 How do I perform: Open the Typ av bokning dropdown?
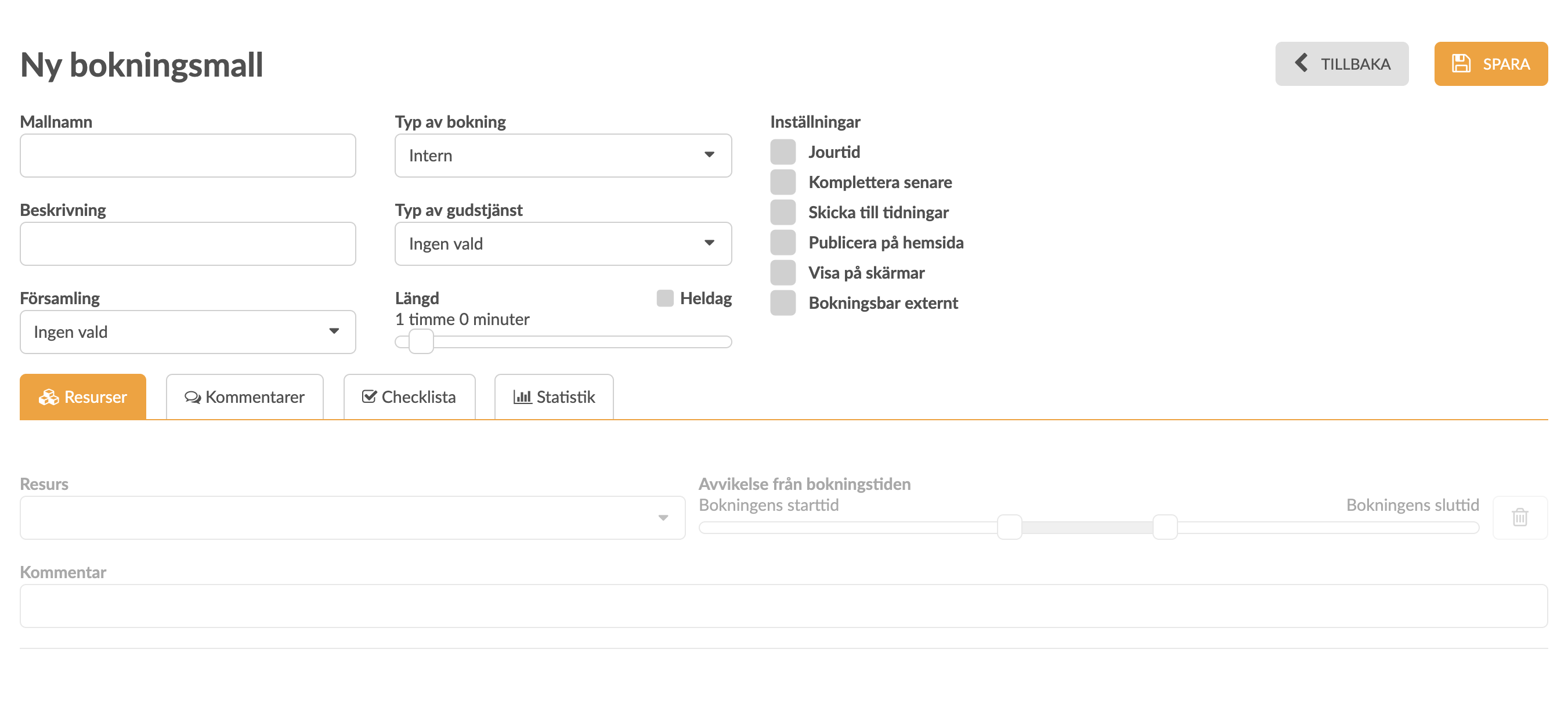(x=562, y=156)
